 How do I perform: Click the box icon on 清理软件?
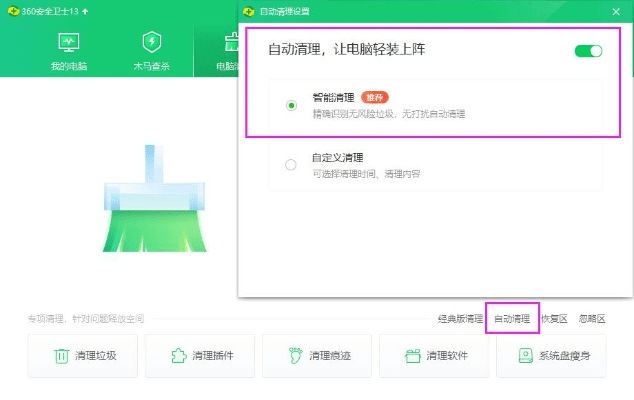413,356
